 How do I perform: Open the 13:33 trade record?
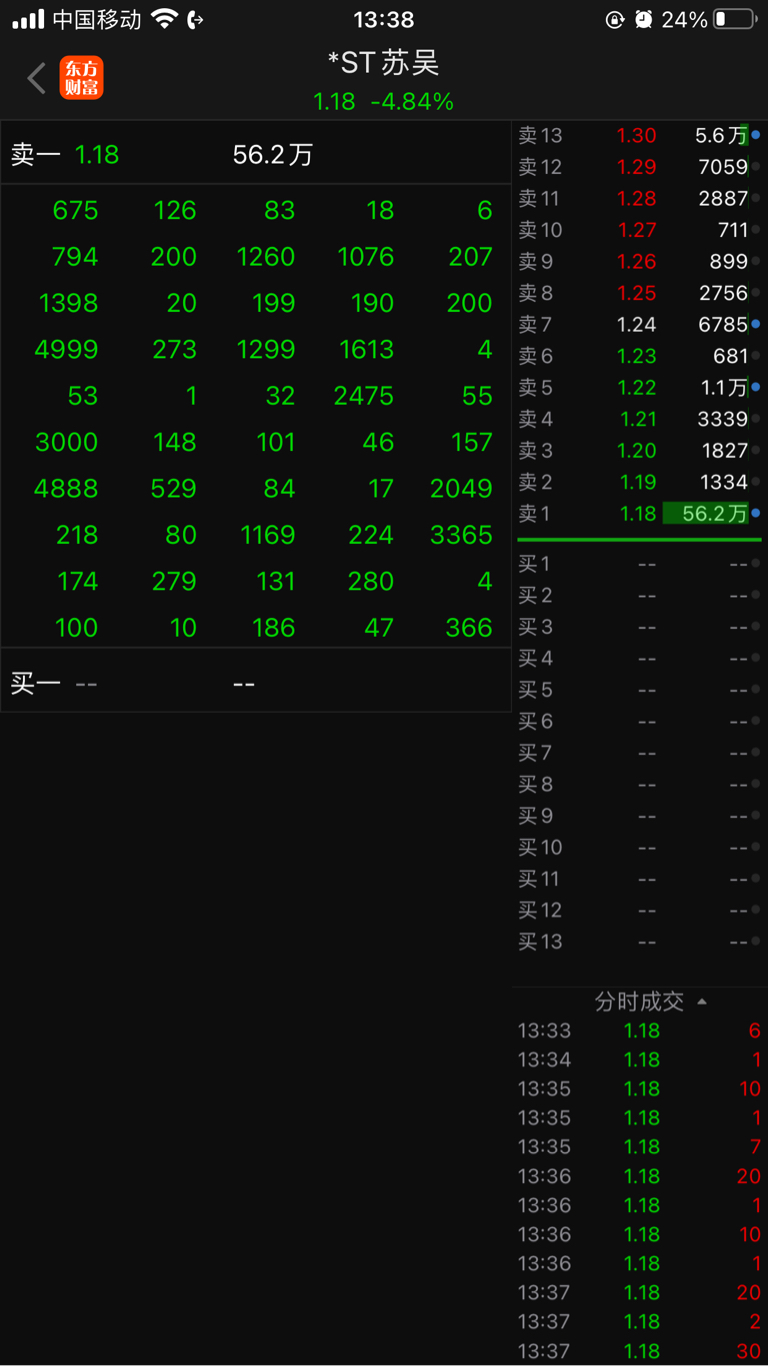640,1031
